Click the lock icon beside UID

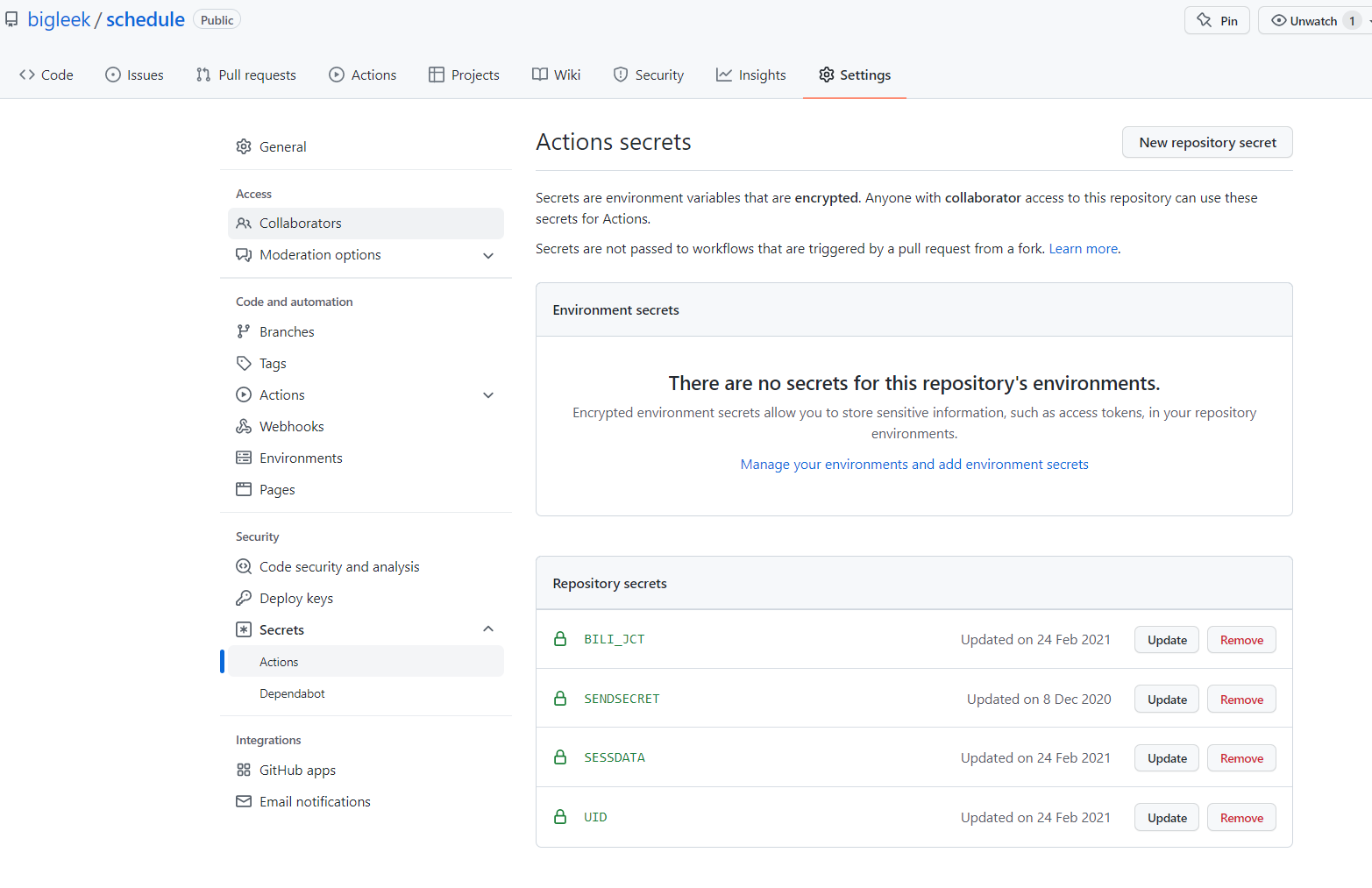560,817
